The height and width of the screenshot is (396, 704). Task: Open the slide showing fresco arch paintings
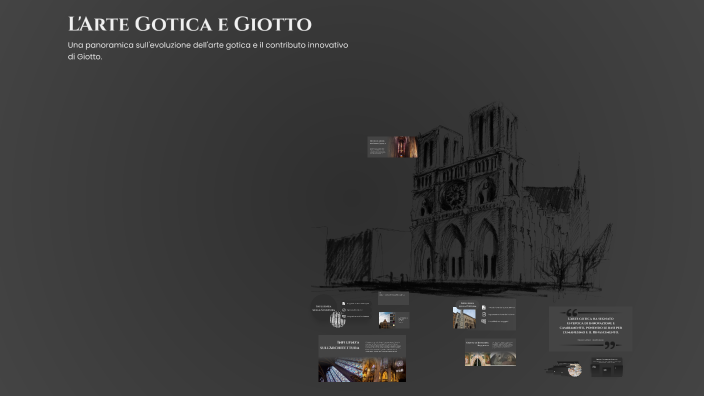[x=490, y=352]
